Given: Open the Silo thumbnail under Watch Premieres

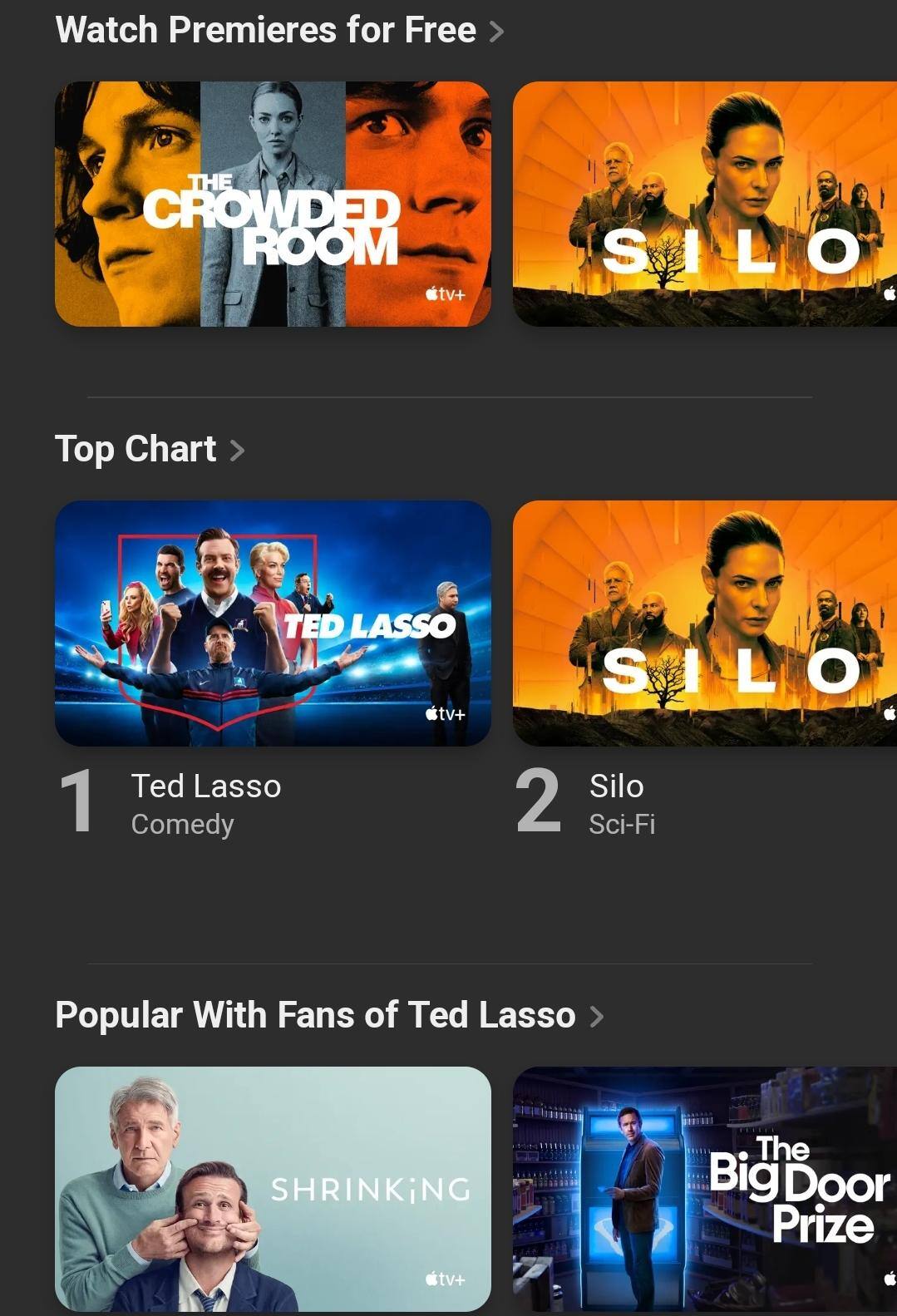Looking at the screenshot, I should (705, 204).
